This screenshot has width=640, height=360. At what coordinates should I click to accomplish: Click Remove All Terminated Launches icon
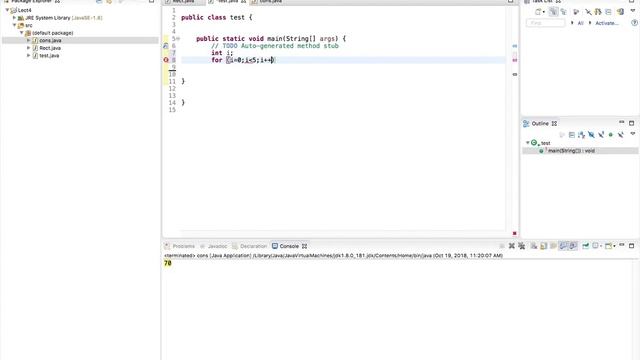[521, 246]
